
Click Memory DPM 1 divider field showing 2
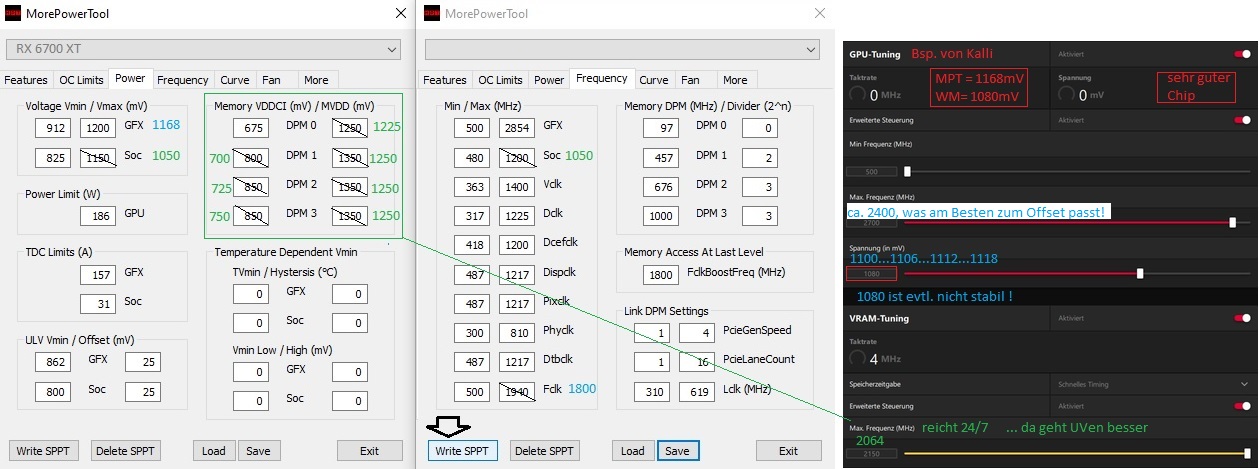(758, 158)
